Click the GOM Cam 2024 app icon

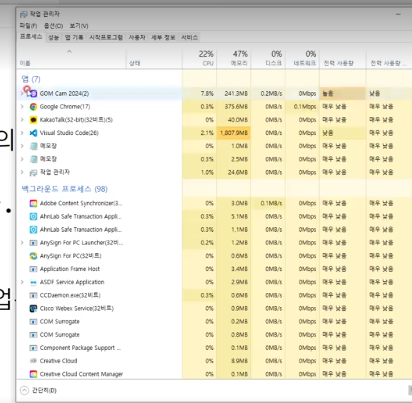(x=33, y=93)
